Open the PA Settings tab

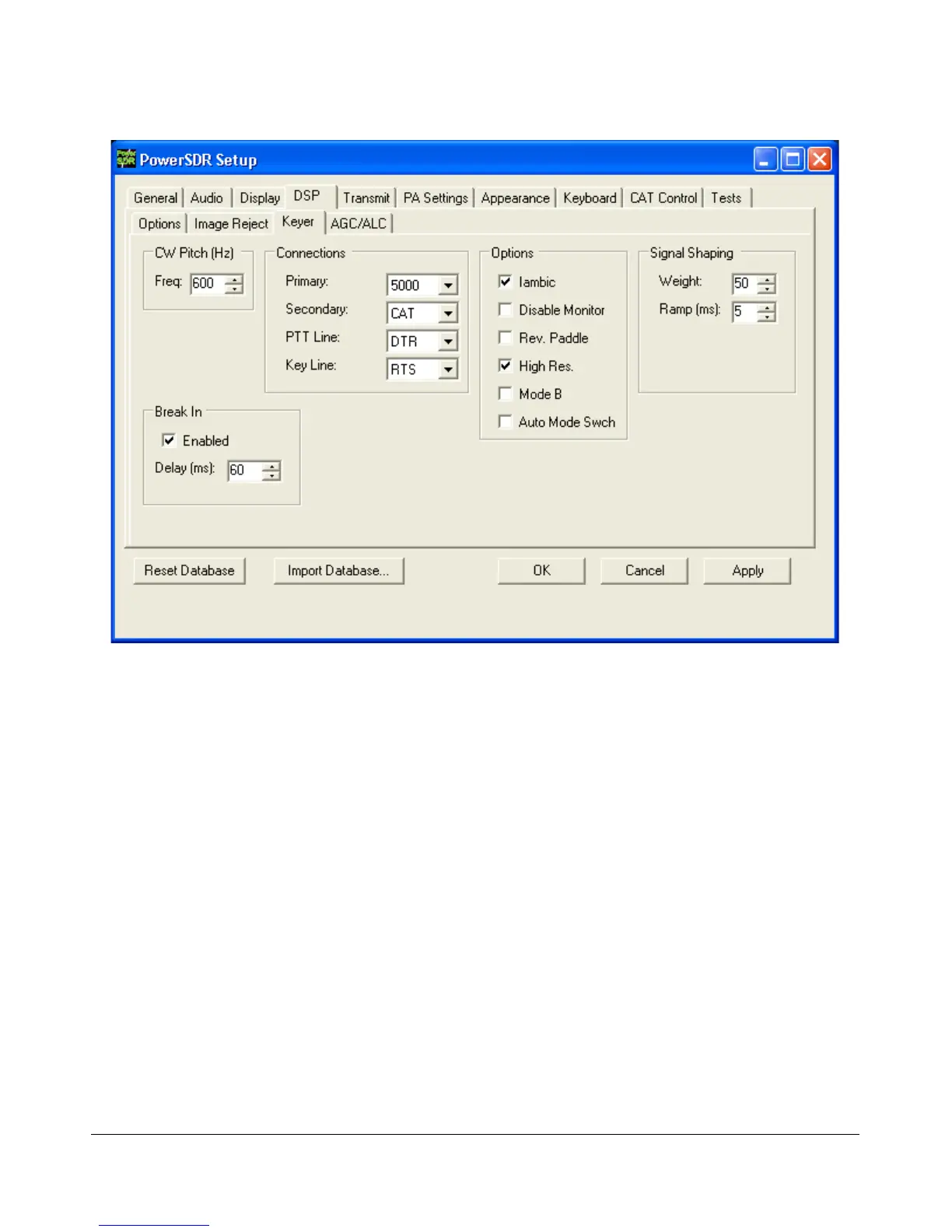coord(436,198)
